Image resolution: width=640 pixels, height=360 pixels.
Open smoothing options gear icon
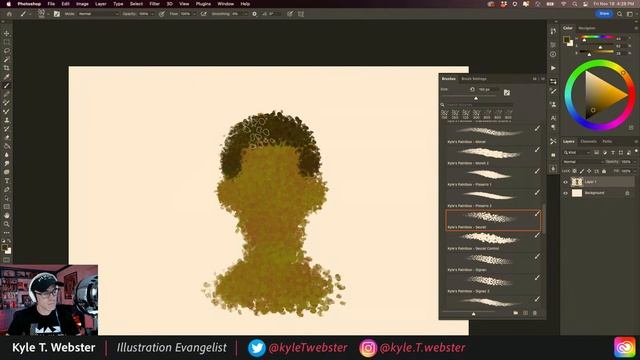click(254, 14)
